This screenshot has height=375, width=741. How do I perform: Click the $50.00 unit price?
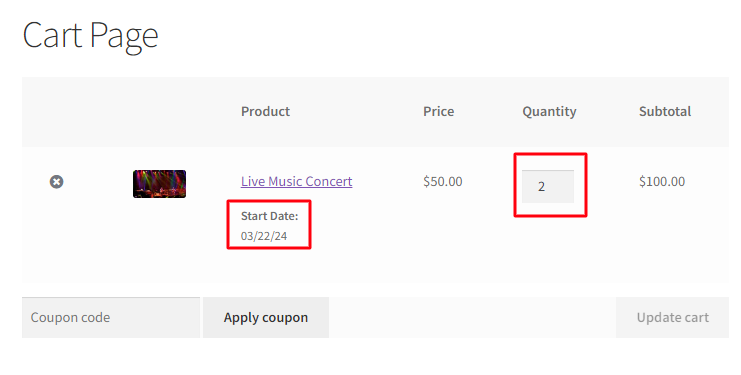coord(443,181)
